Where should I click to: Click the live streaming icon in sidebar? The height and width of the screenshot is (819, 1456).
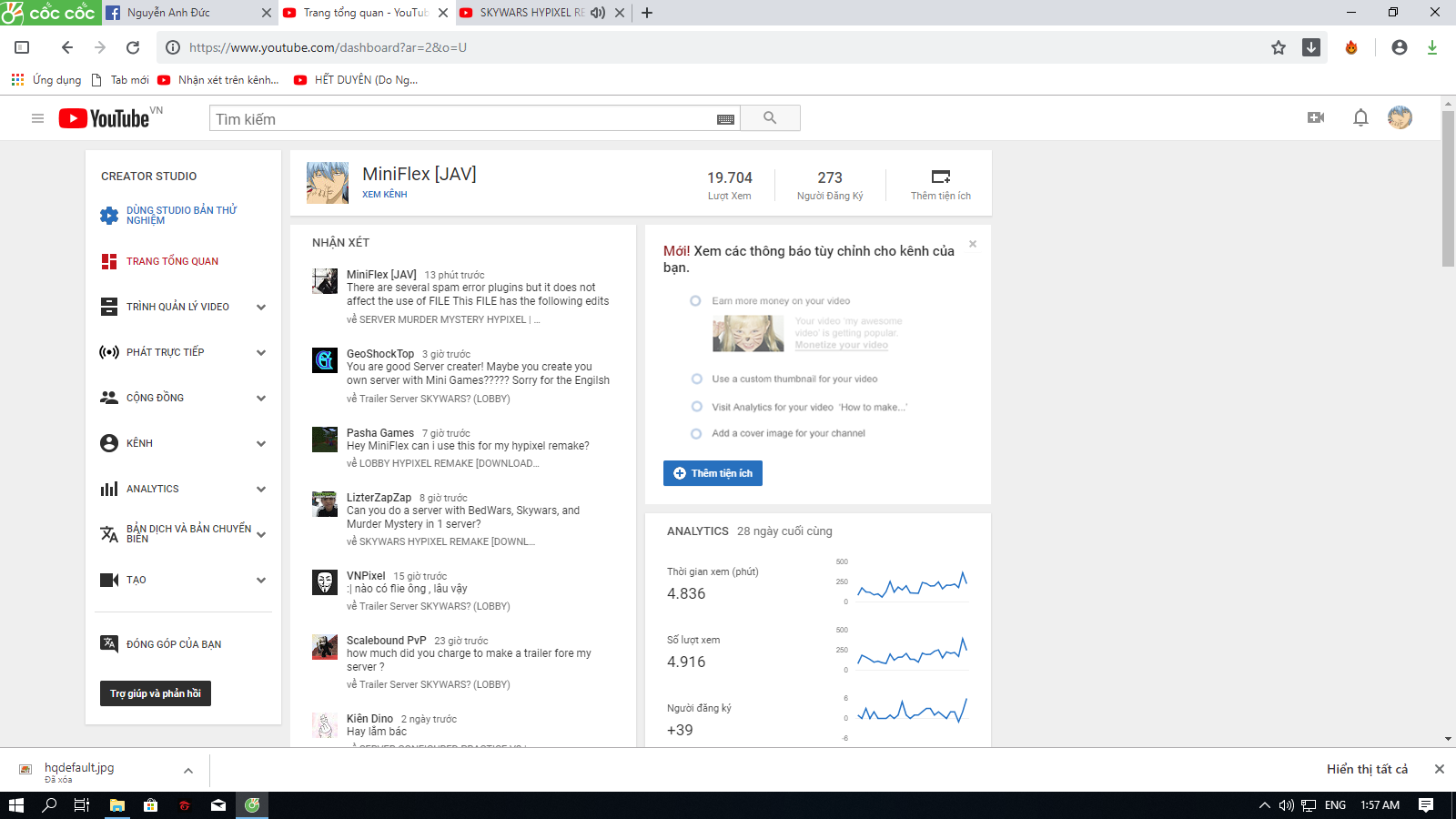click(x=109, y=352)
